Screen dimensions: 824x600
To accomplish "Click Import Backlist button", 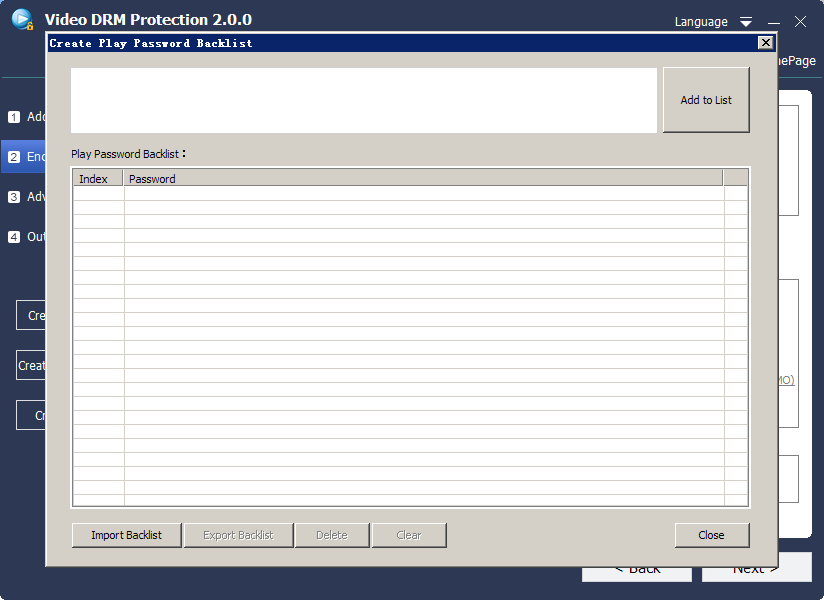I will pyautogui.click(x=127, y=535).
